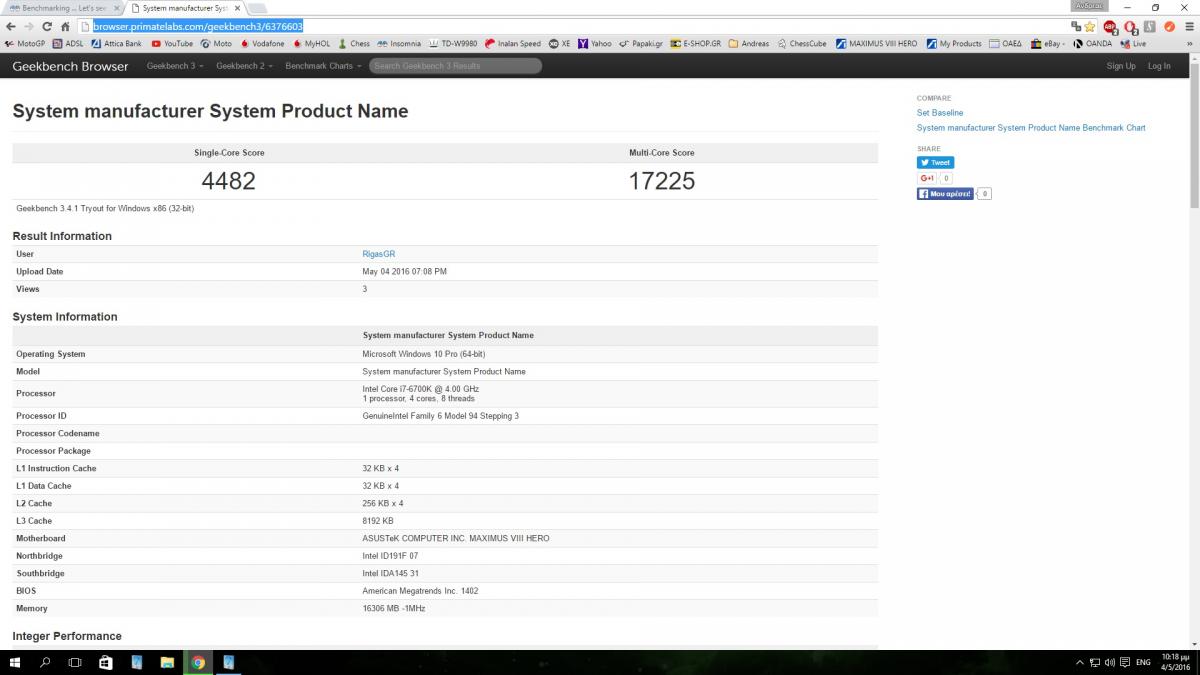Open the Adblock Plus extension icon

[x=1109, y=27]
